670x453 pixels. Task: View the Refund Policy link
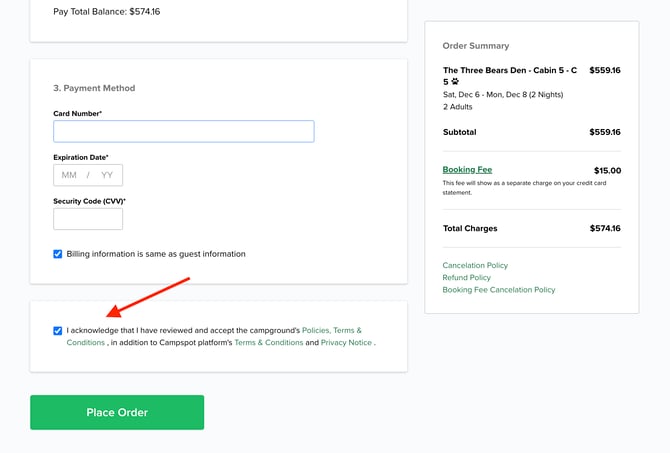click(466, 277)
